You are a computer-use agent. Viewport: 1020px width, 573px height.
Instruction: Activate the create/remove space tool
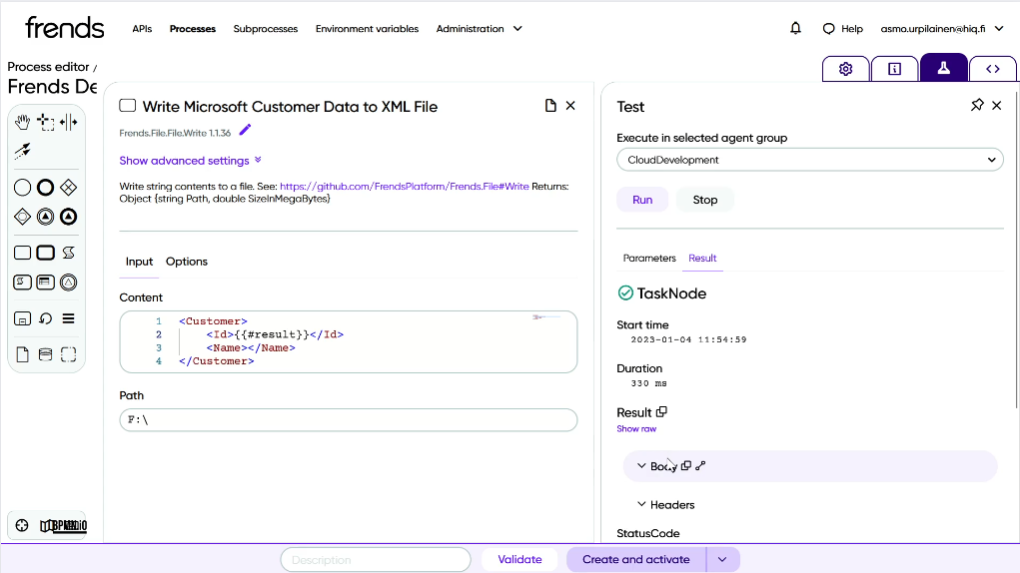point(68,122)
